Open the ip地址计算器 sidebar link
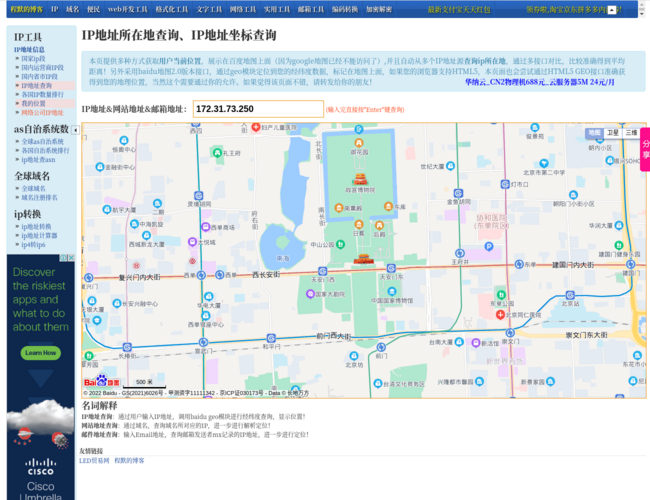This screenshot has height=500, width=650. click(x=40, y=235)
